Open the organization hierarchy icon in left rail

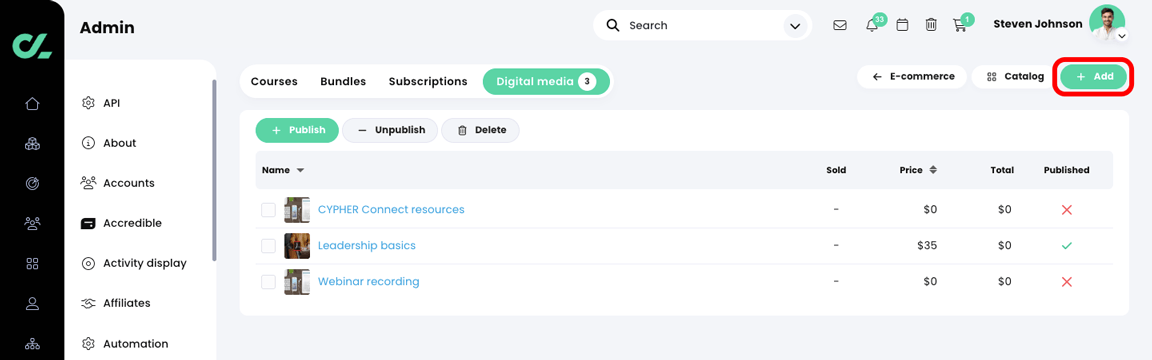(x=32, y=343)
